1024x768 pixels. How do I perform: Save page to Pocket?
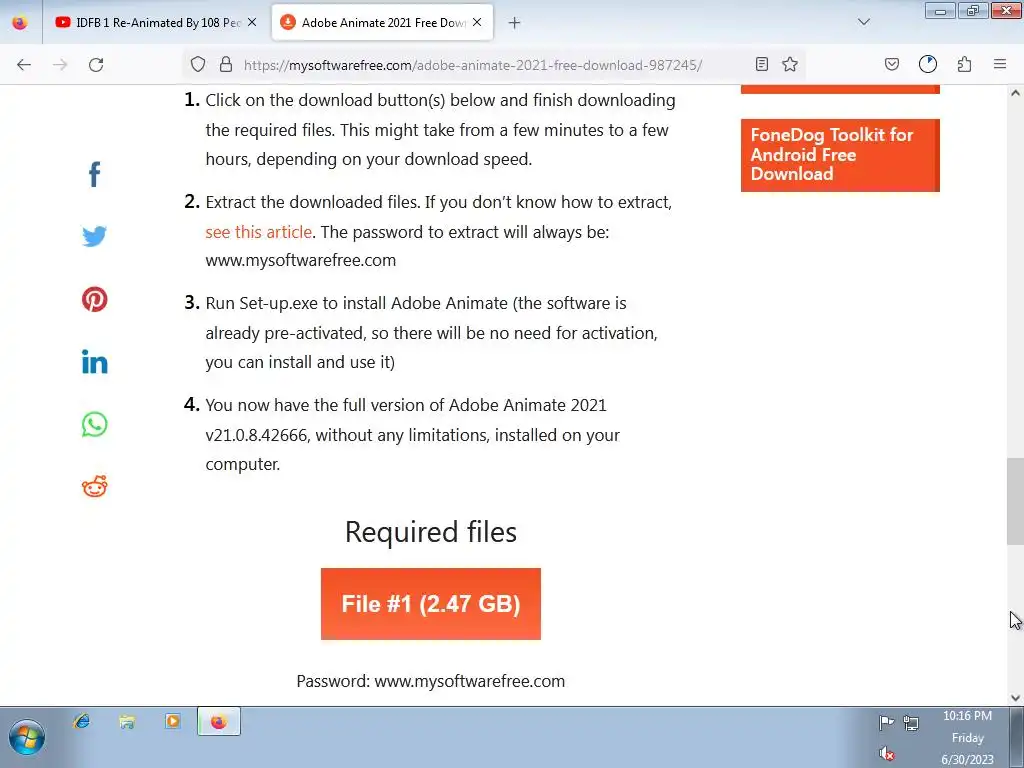click(892, 64)
